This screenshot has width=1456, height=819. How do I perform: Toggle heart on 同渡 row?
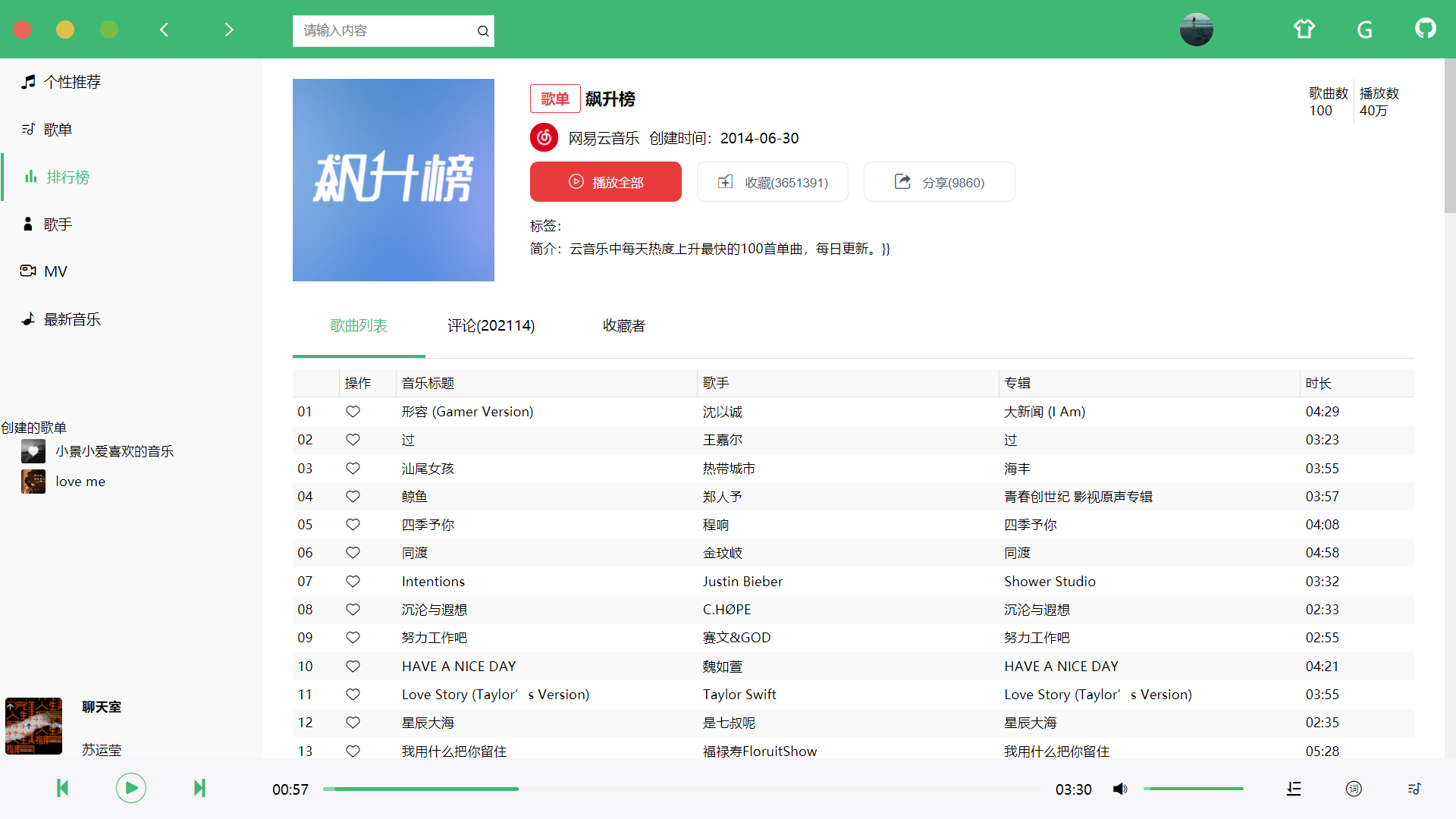click(x=353, y=553)
